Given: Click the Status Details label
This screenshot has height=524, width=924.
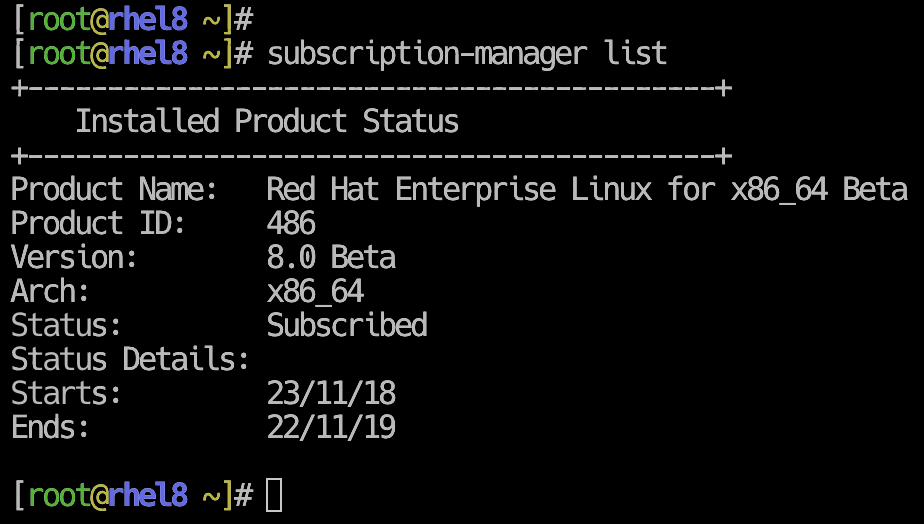Looking at the screenshot, I should pos(130,359).
